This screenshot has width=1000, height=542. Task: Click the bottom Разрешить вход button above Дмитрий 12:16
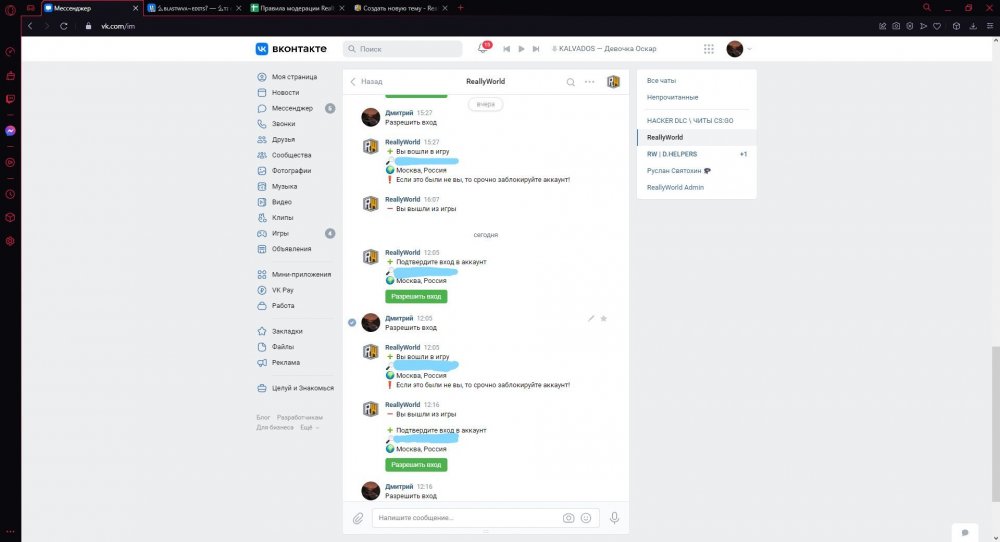coord(416,465)
